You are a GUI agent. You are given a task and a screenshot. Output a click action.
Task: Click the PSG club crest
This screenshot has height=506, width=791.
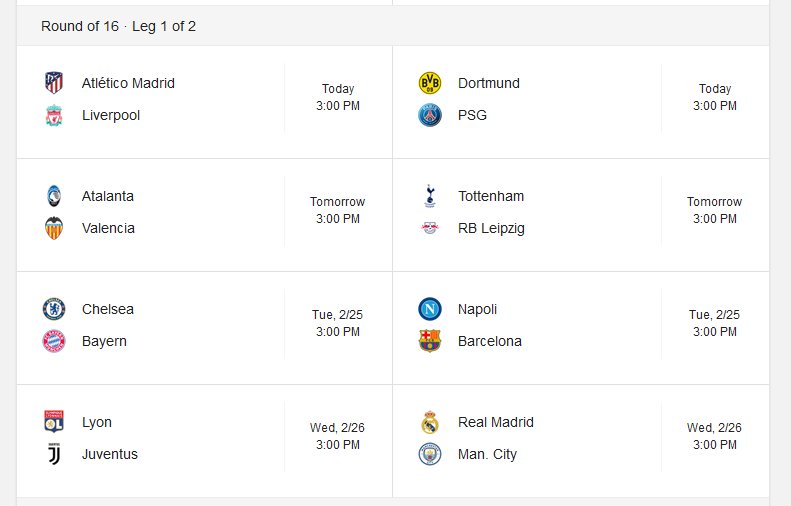pyautogui.click(x=430, y=115)
